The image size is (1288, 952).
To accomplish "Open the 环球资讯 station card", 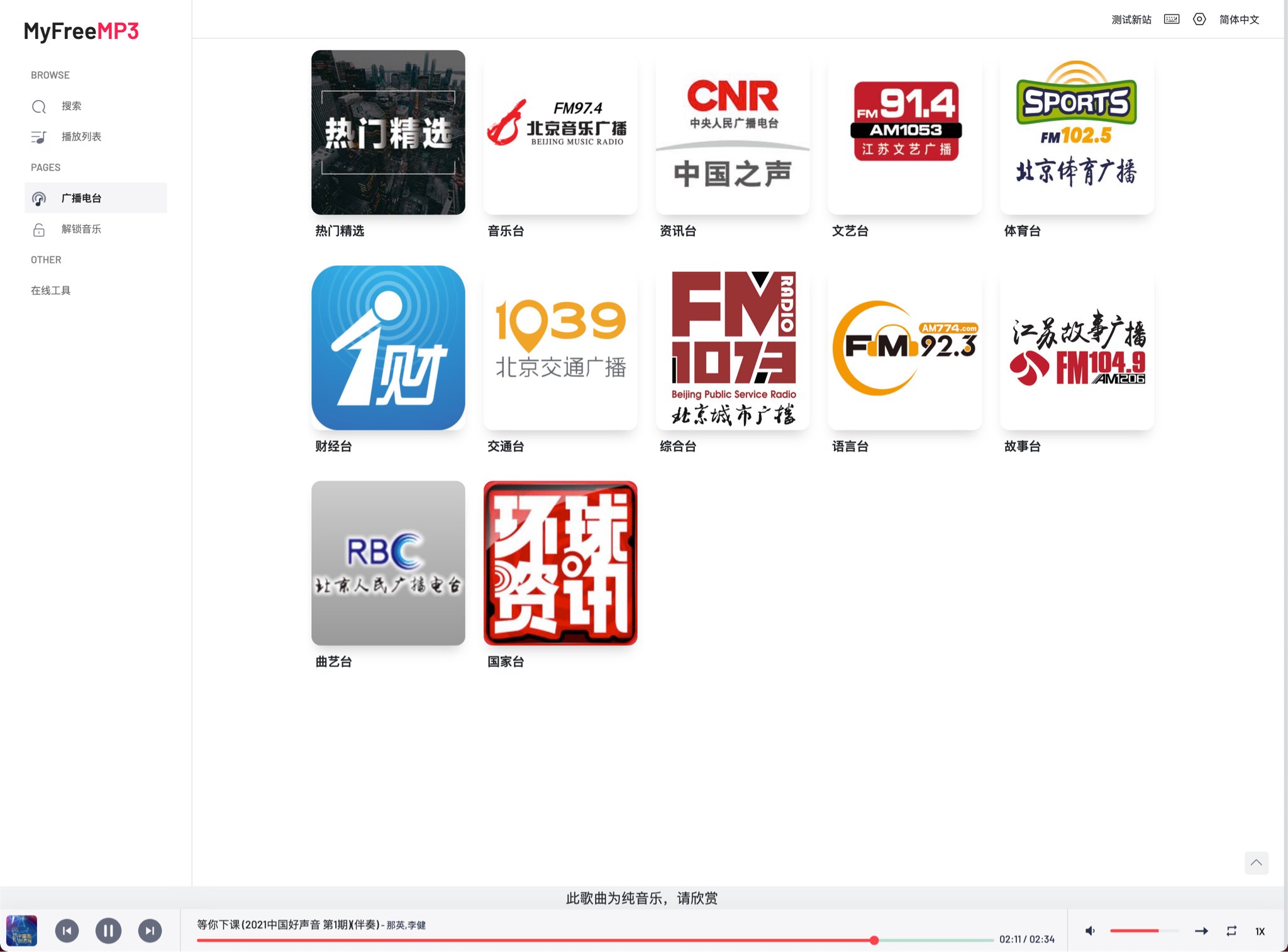I will [560, 563].
